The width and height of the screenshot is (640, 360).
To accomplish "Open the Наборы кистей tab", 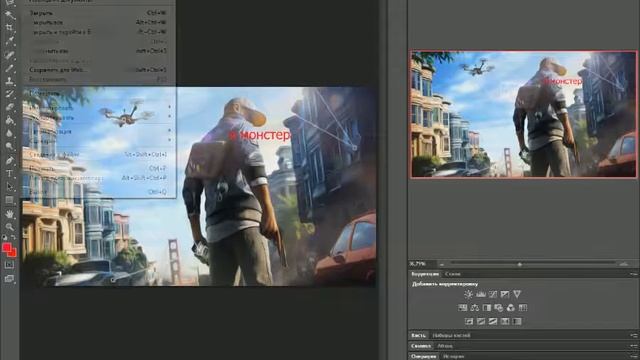I will pos(451,336).
